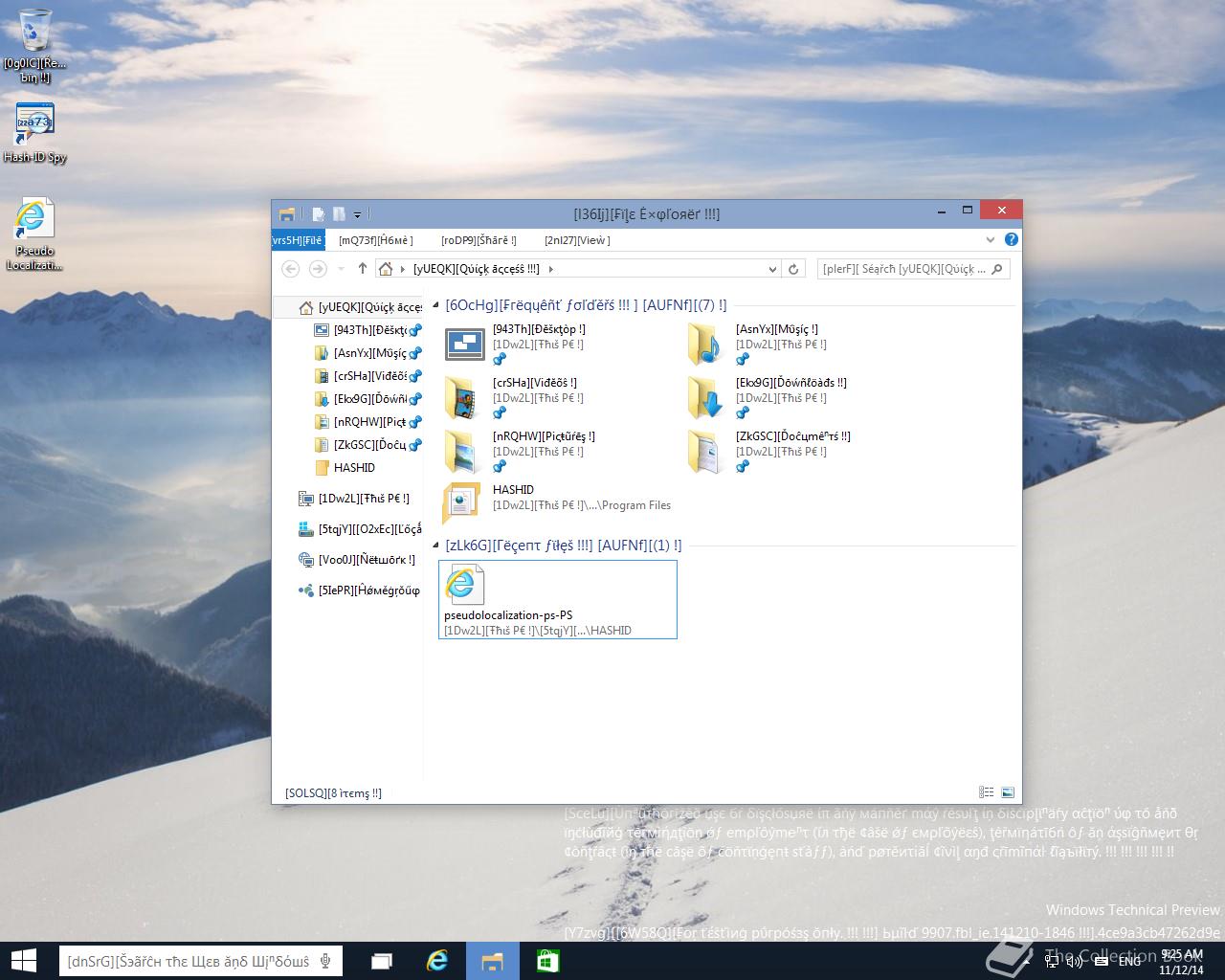Click the microphone icon in the taskbar search
The width and height of the screenshot is (1225, 980).
click(326, 961)
